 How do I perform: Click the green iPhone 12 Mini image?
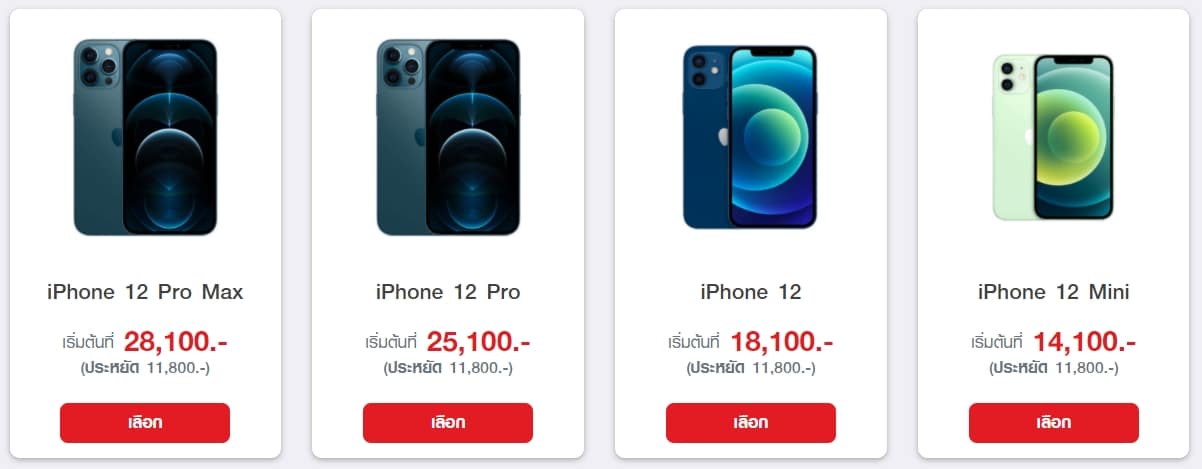pyautogui.click(x=1054, y=137)
